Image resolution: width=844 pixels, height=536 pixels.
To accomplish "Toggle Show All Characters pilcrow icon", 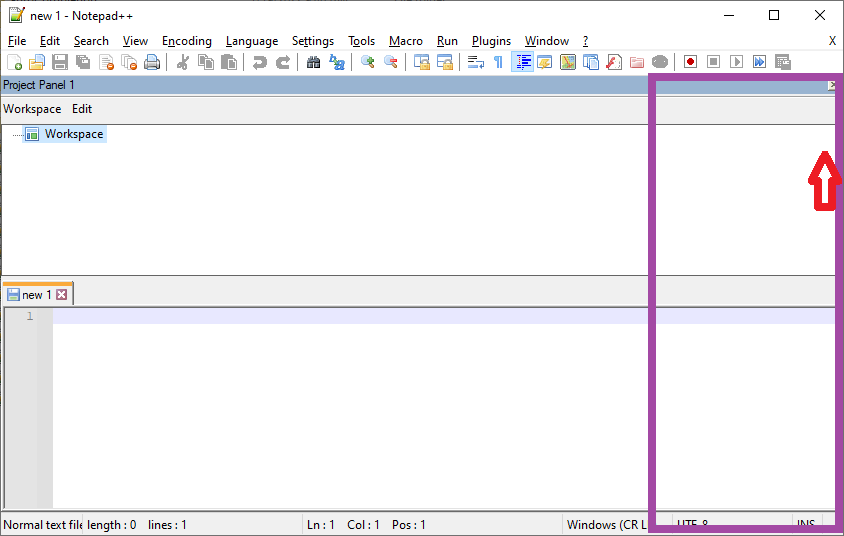I will pos(498,62).
